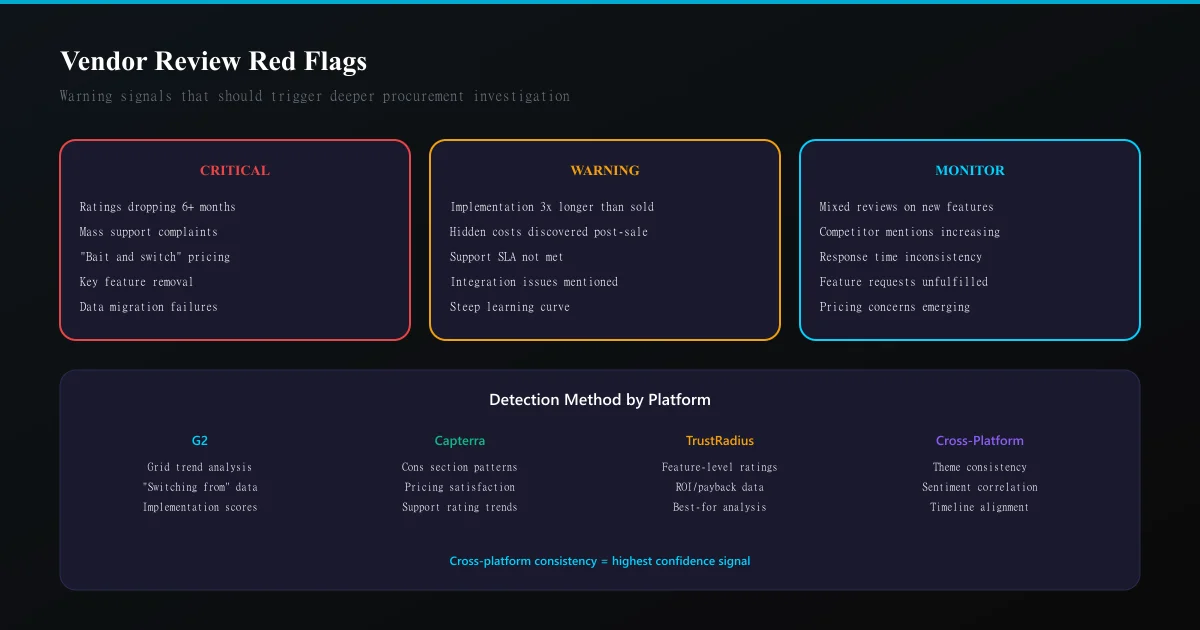
Task: Click 'Mixed reviews on new features'
Action: click(x=907, y=207)
